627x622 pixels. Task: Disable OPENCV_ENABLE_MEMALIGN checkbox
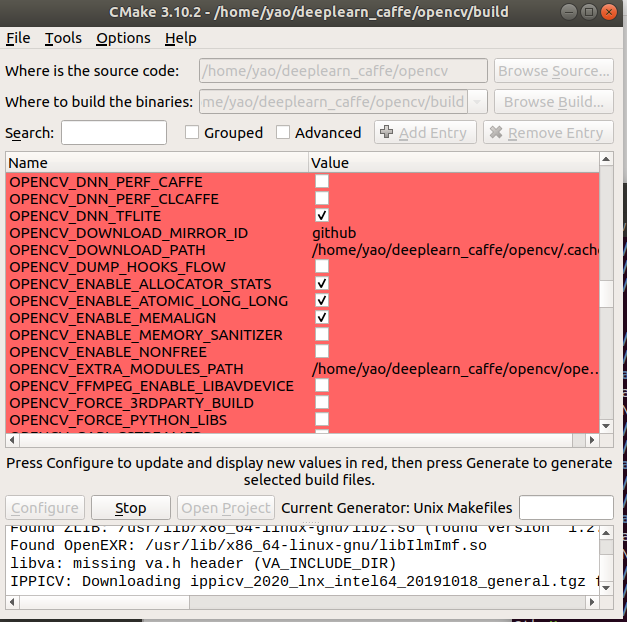pyautogui.click(x=322, y=318)
